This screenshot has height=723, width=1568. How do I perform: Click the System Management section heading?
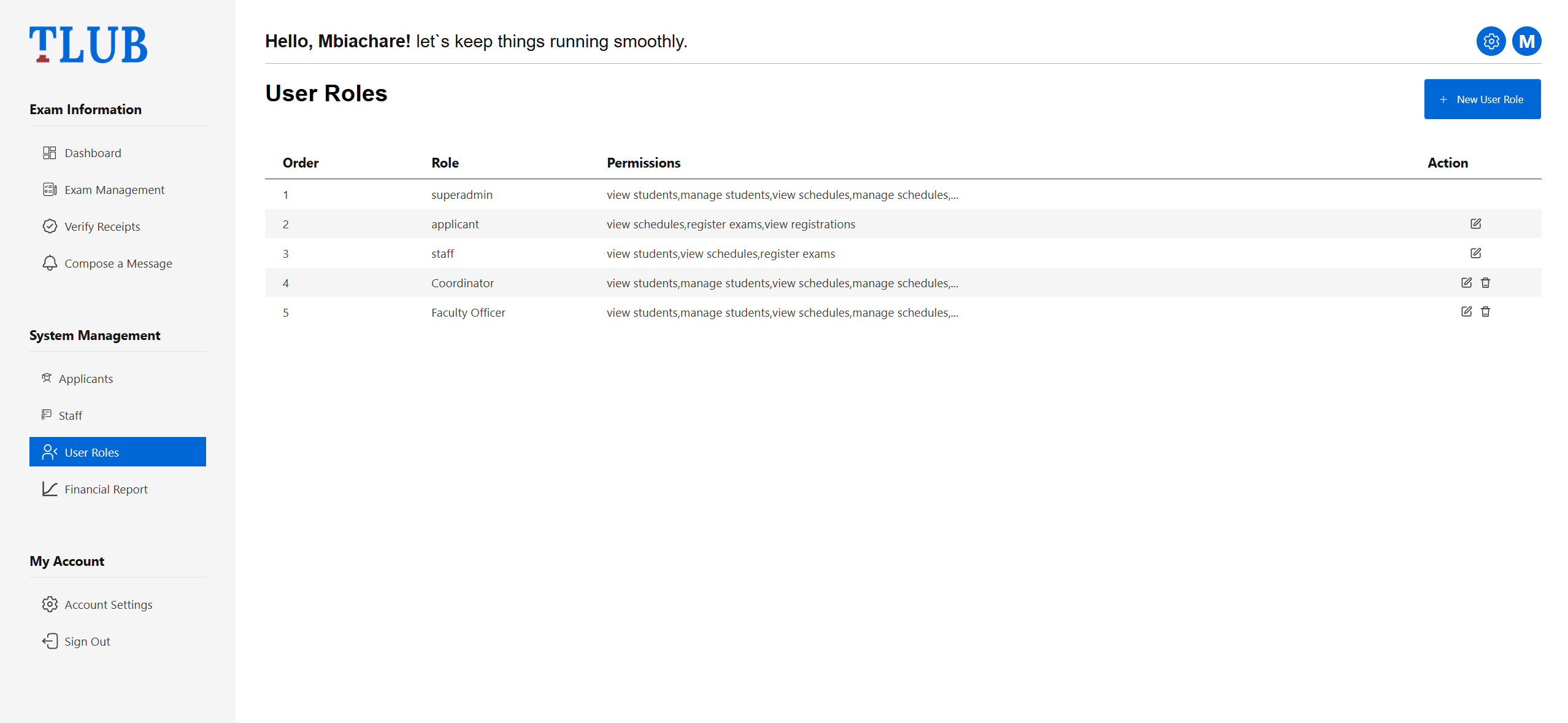[x=94, y=335]
